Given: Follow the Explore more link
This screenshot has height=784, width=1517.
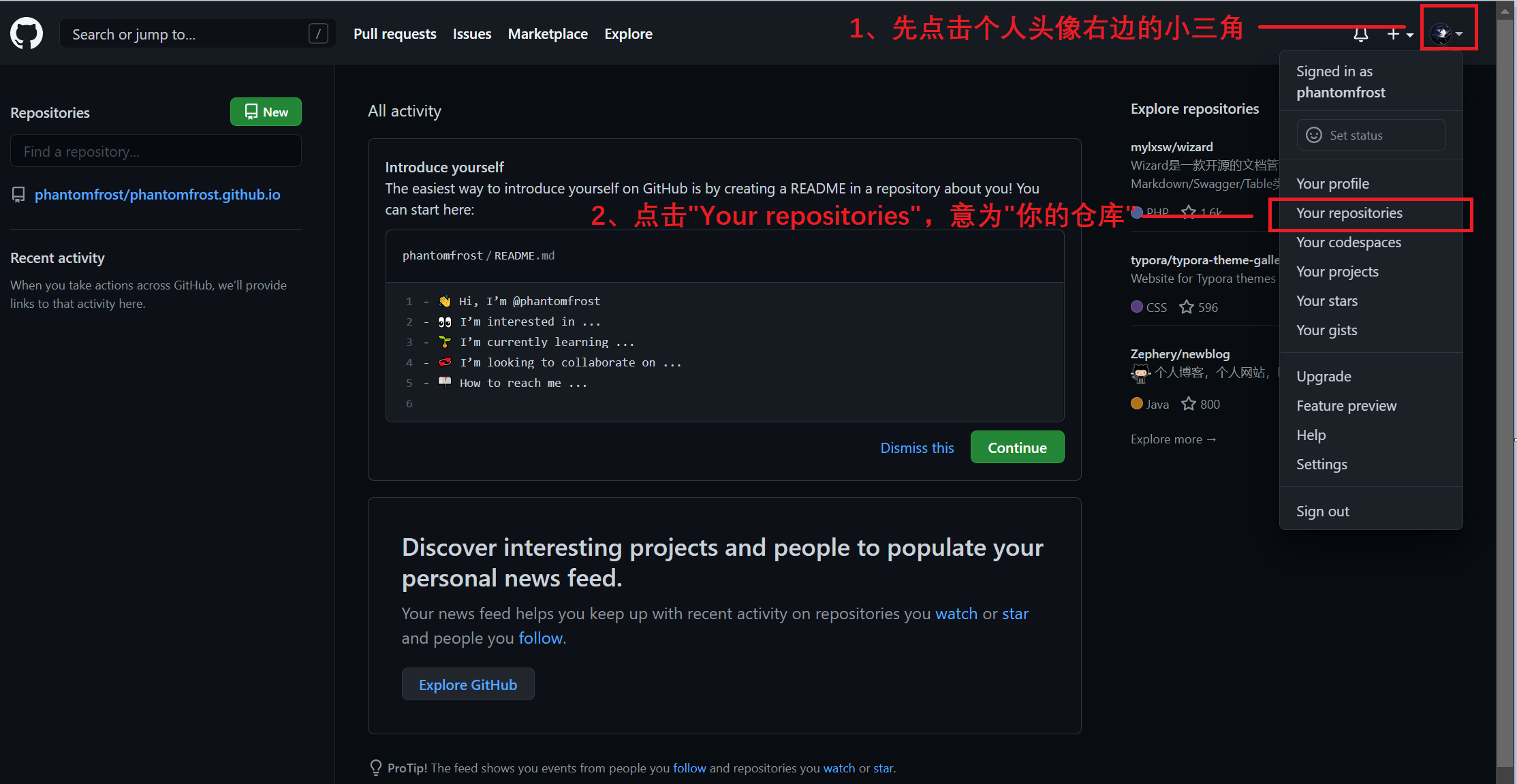Looking at the screenshot, I should (1173, 439).
